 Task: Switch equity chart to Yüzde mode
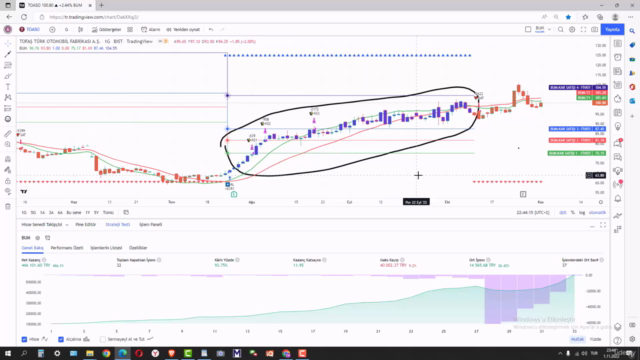(x=596, y=339)
